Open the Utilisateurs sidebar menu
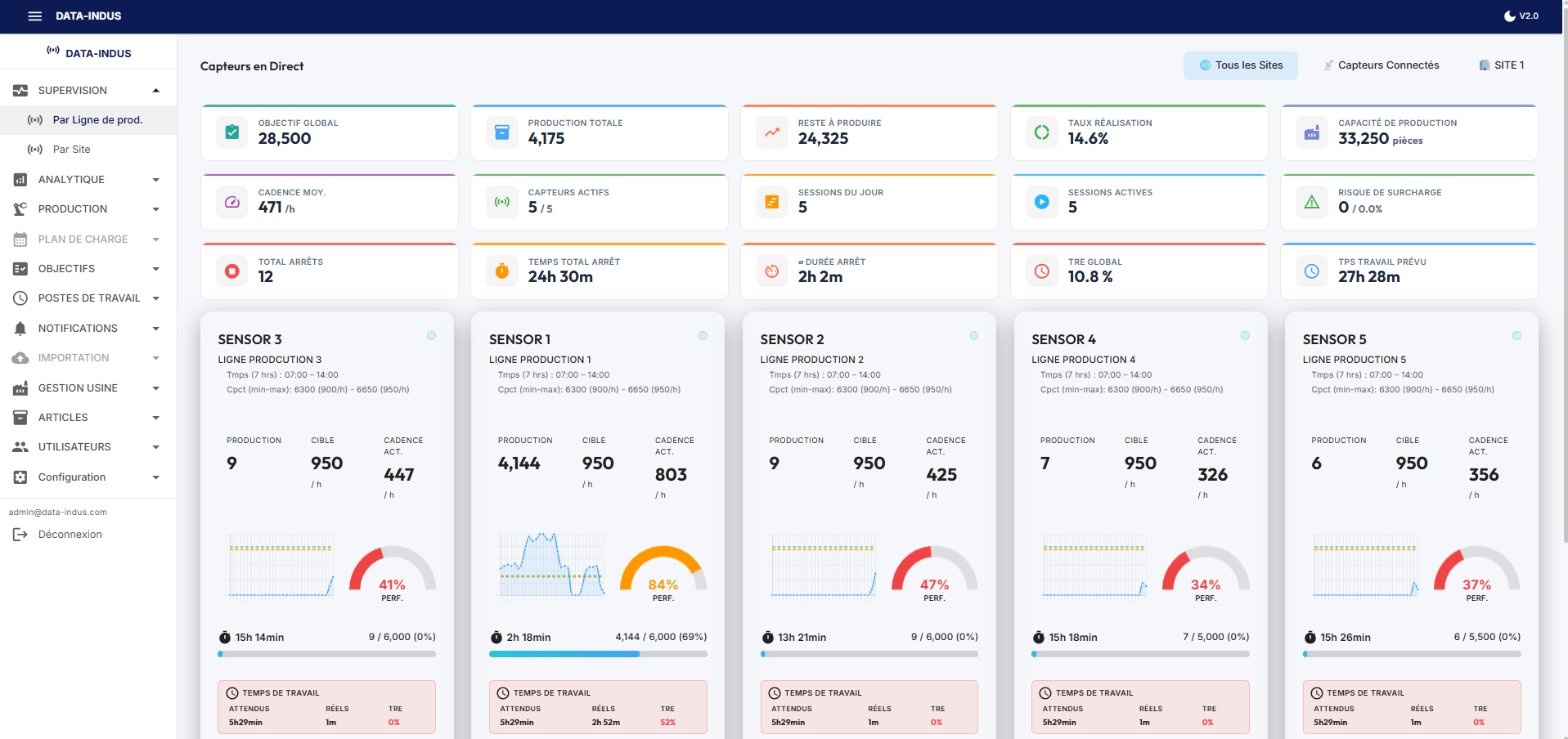This screenshot has height=739, width=1568. (x=88, y=447)
